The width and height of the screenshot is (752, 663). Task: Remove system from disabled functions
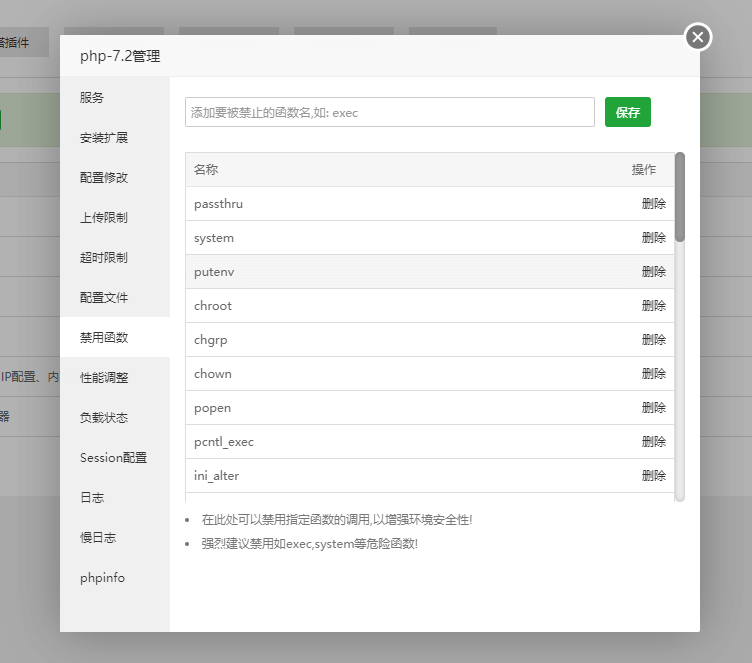pos(653,238)
